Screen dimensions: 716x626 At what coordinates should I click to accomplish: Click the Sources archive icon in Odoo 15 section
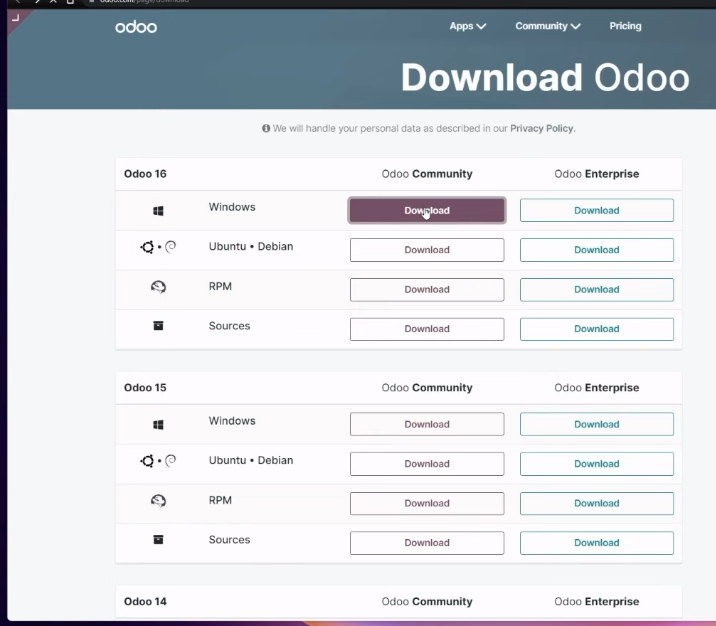[x=158, y=540]
